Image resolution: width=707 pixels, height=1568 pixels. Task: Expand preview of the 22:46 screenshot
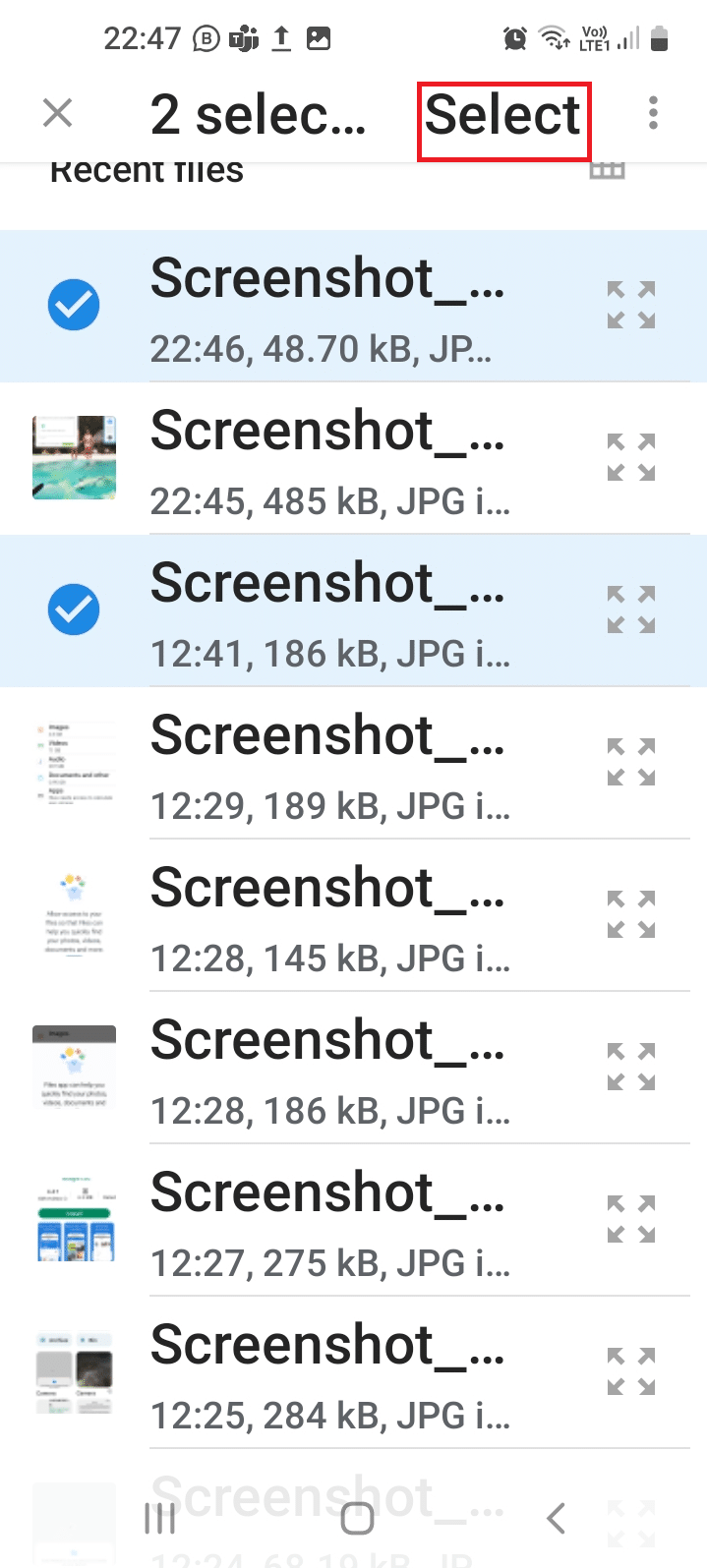point(631,305)
